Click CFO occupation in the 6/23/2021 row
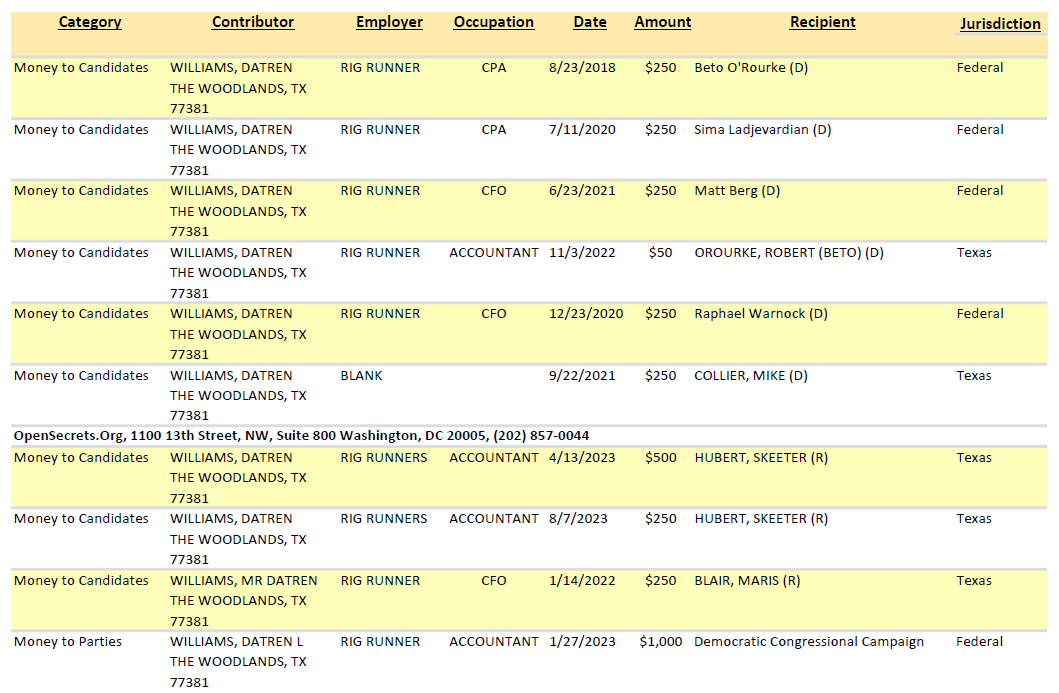 [x=494, y=191]
